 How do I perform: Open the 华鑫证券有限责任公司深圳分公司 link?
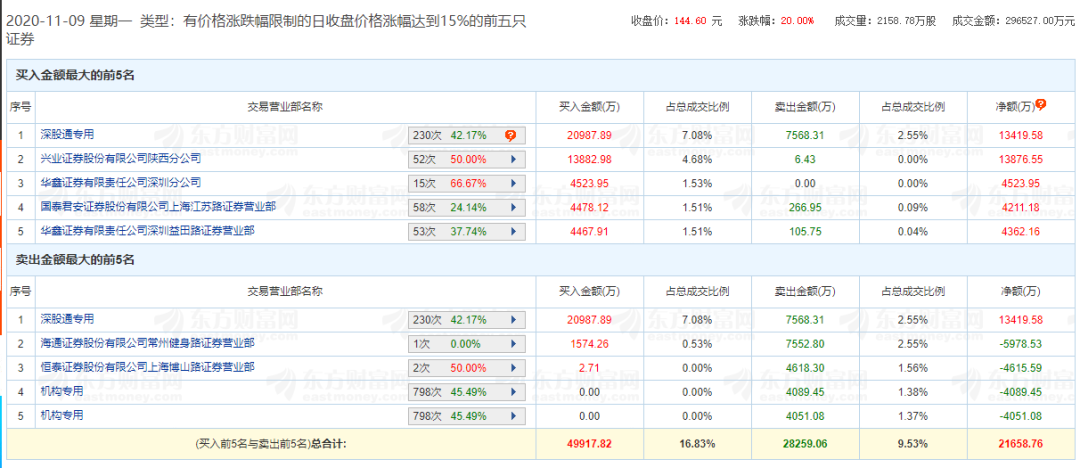[x=121, y=183]
